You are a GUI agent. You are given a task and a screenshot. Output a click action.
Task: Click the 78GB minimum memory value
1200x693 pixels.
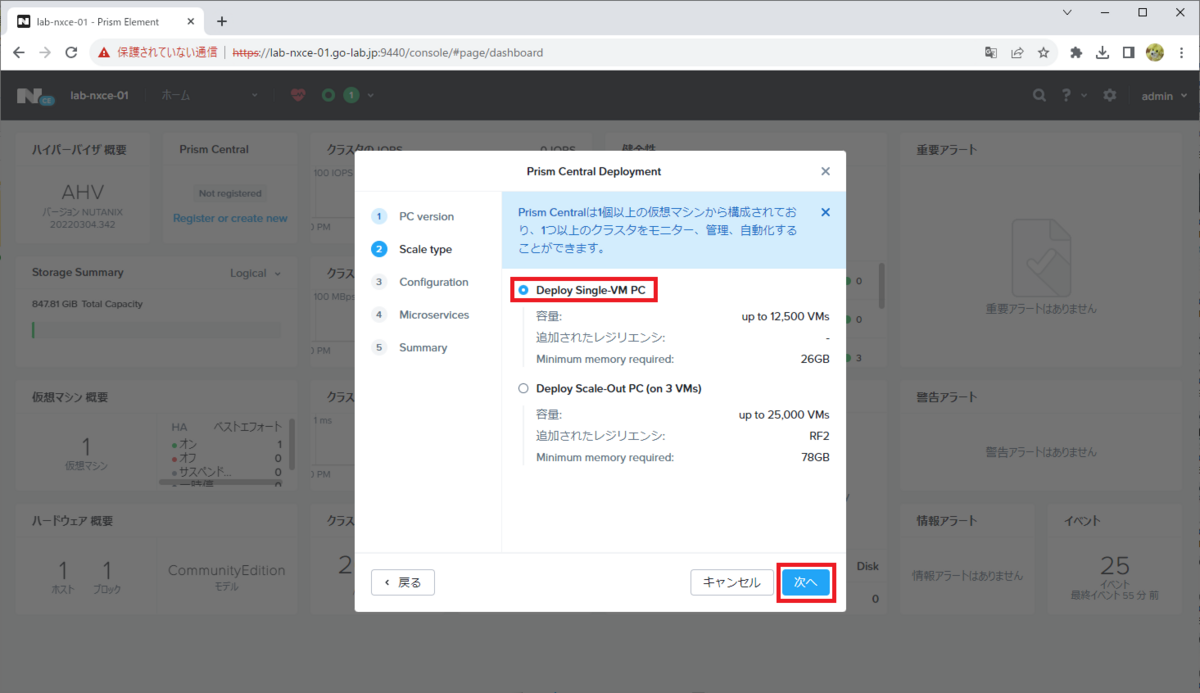[815, 457]
